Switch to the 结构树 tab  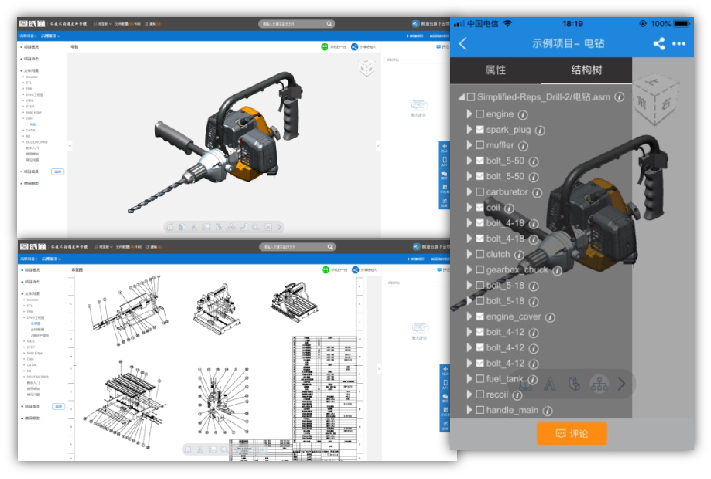tap(586, 70)
